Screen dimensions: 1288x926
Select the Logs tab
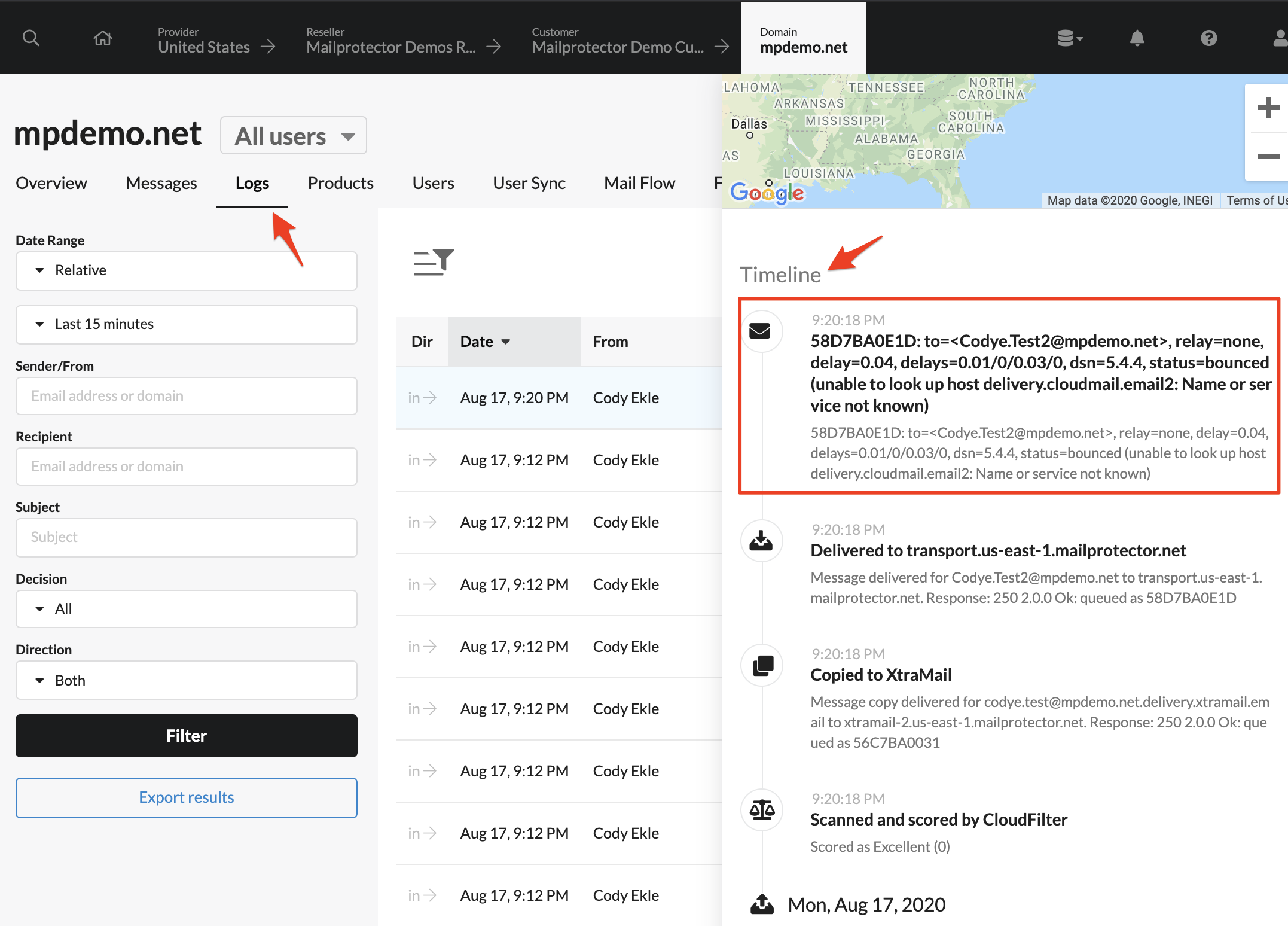[x=252, y=183]
